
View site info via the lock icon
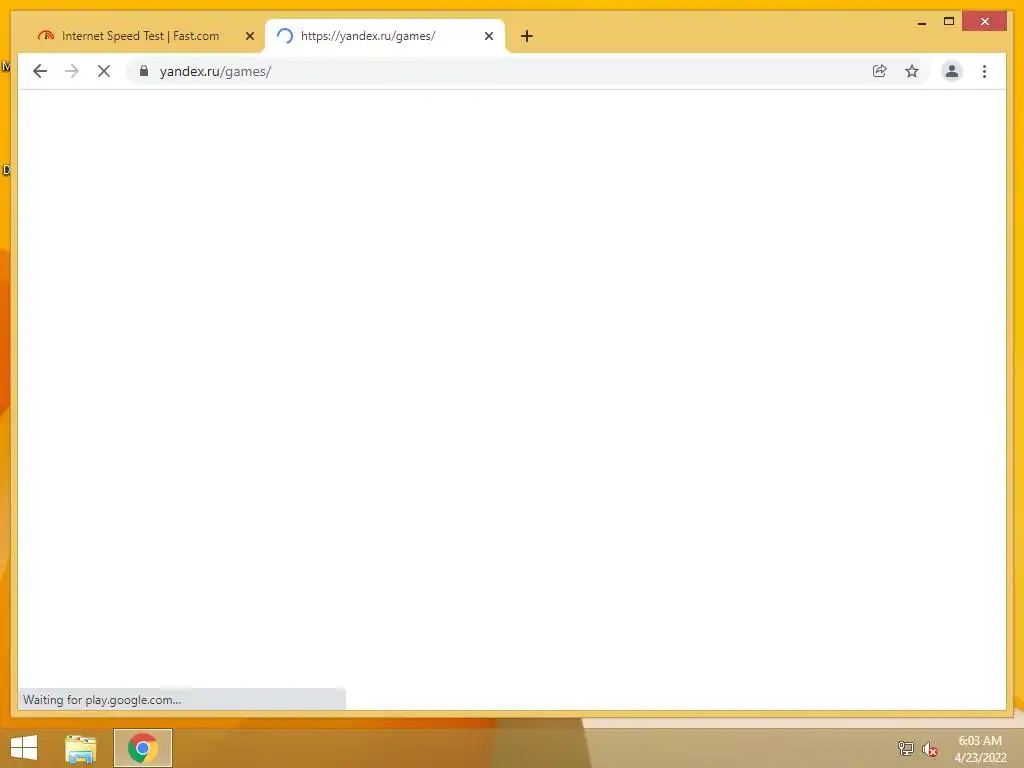point(144,71)
